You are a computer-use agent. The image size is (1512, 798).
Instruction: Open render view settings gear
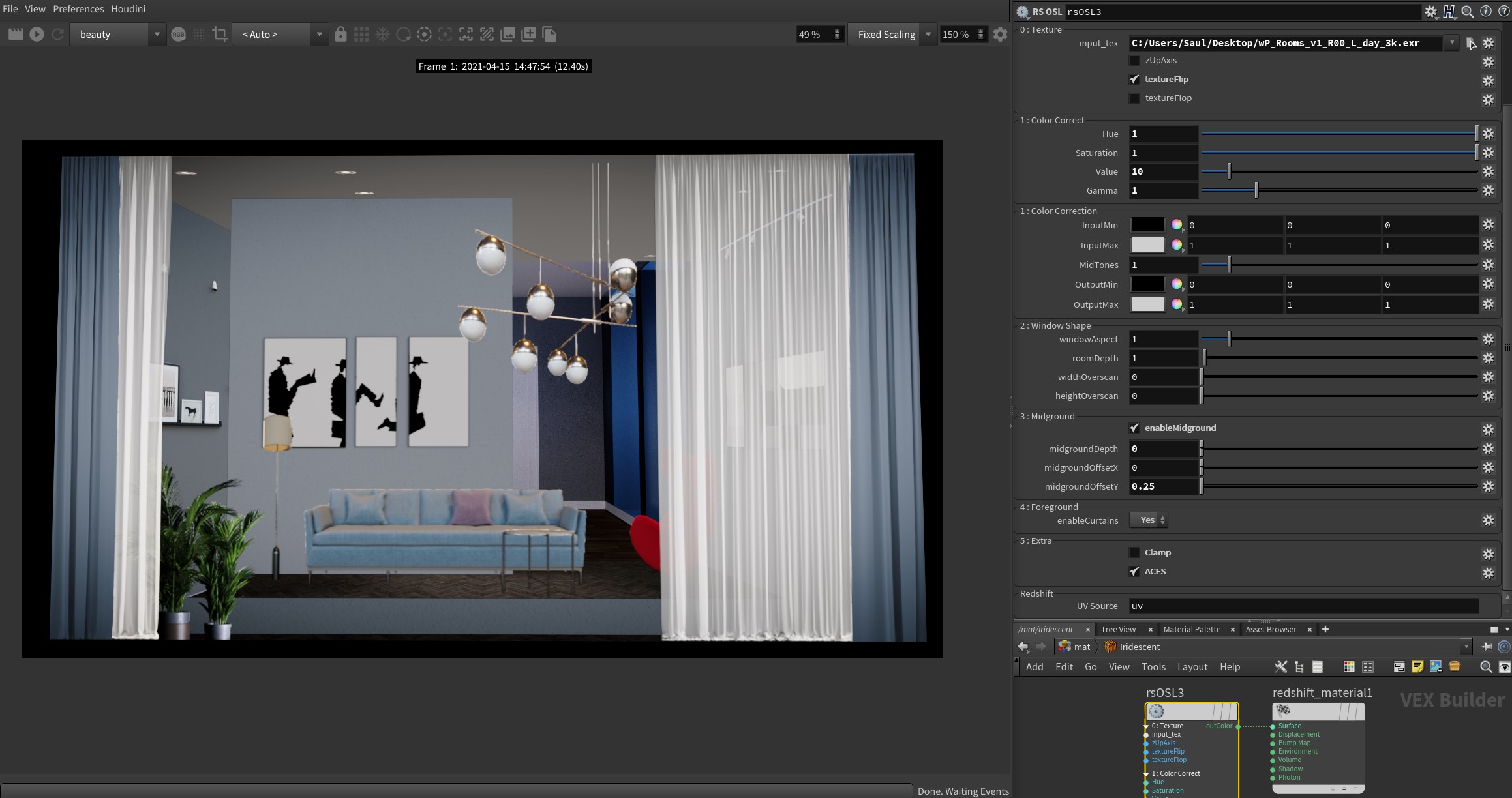tap(1000, 35)
